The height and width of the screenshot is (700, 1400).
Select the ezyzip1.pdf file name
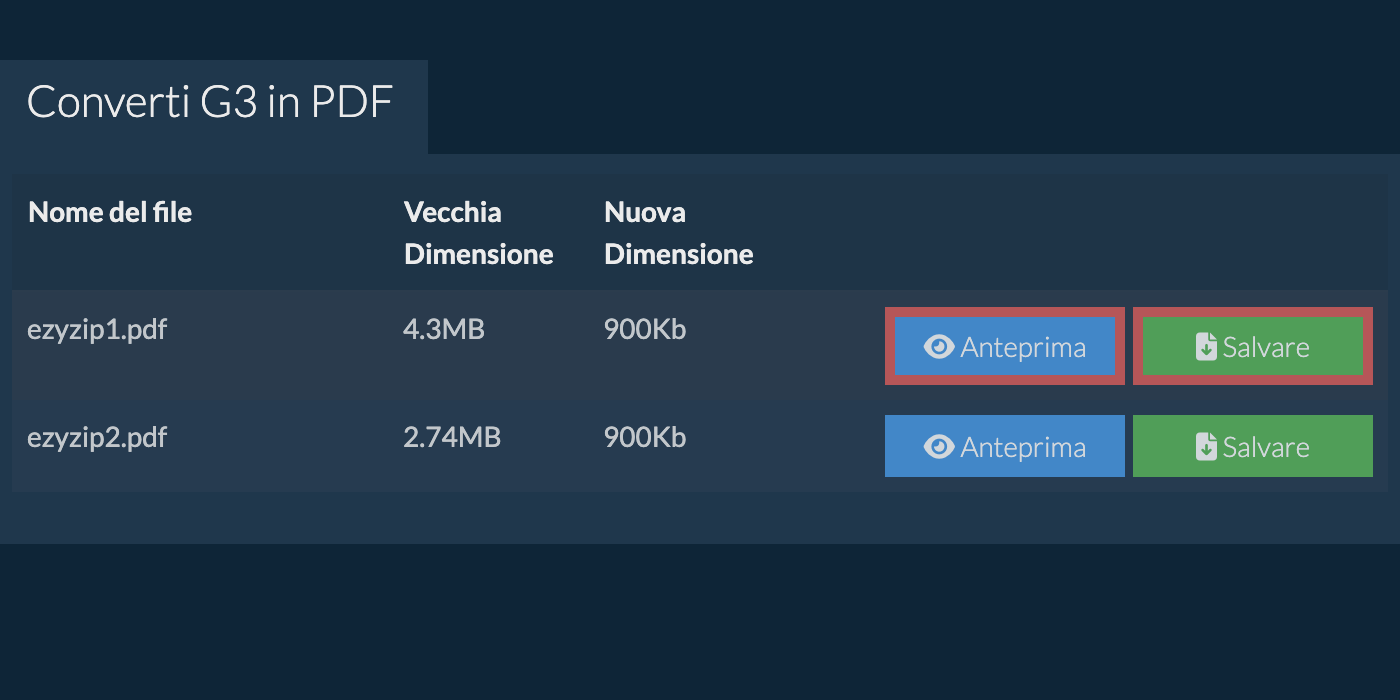pyautogui.click(x=97, y=329)
